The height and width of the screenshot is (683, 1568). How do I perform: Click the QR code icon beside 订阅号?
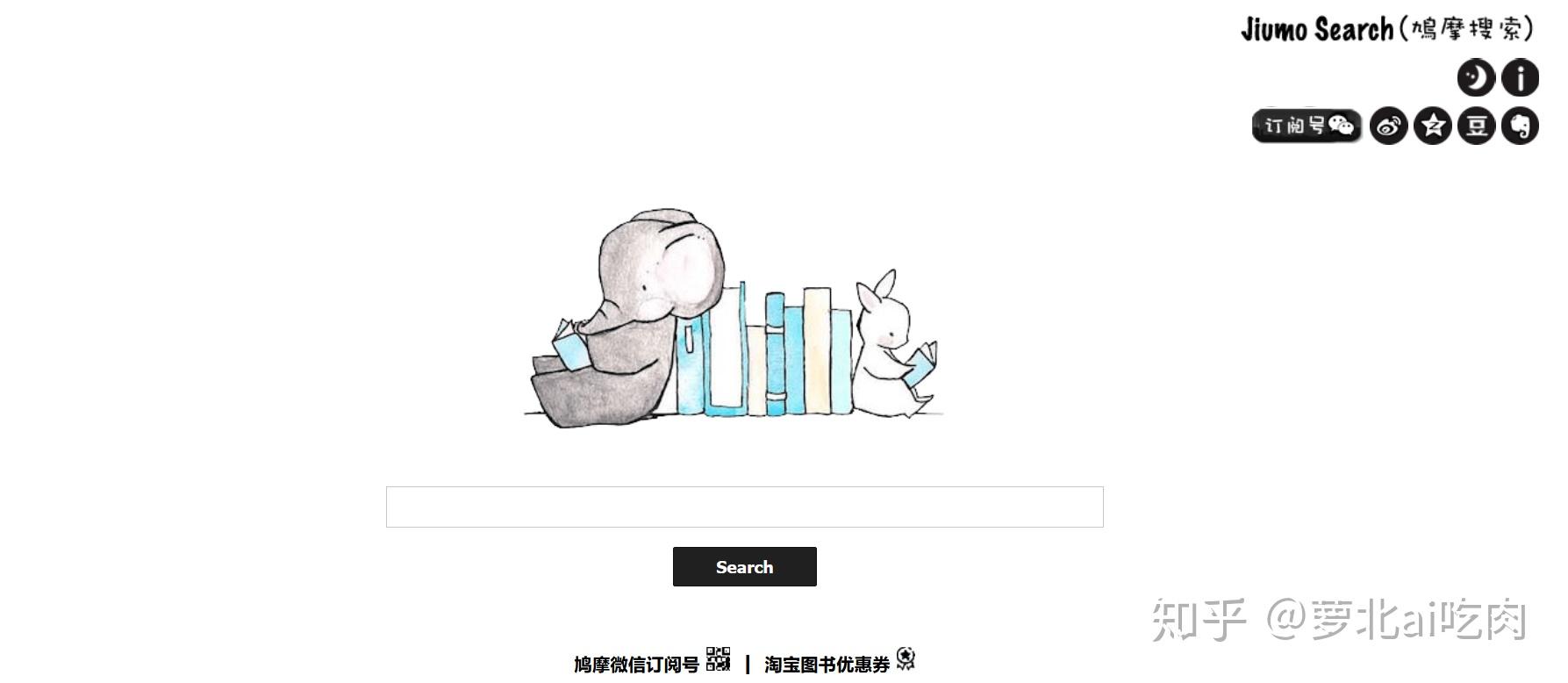(718, 659)
